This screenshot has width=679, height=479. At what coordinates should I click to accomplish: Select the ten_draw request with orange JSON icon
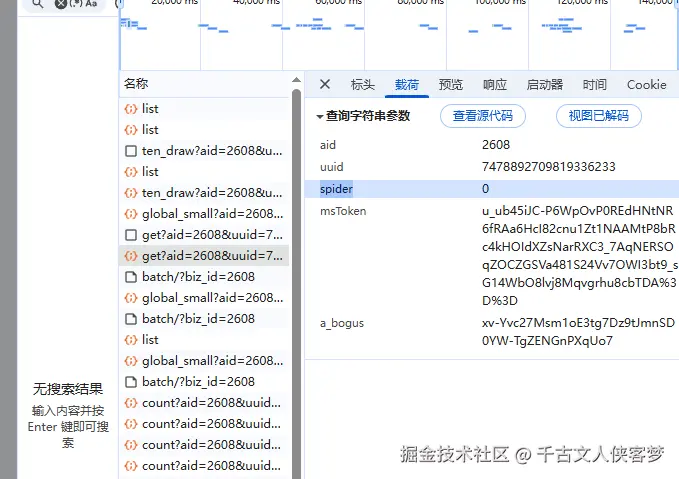(x=204, y=193)
